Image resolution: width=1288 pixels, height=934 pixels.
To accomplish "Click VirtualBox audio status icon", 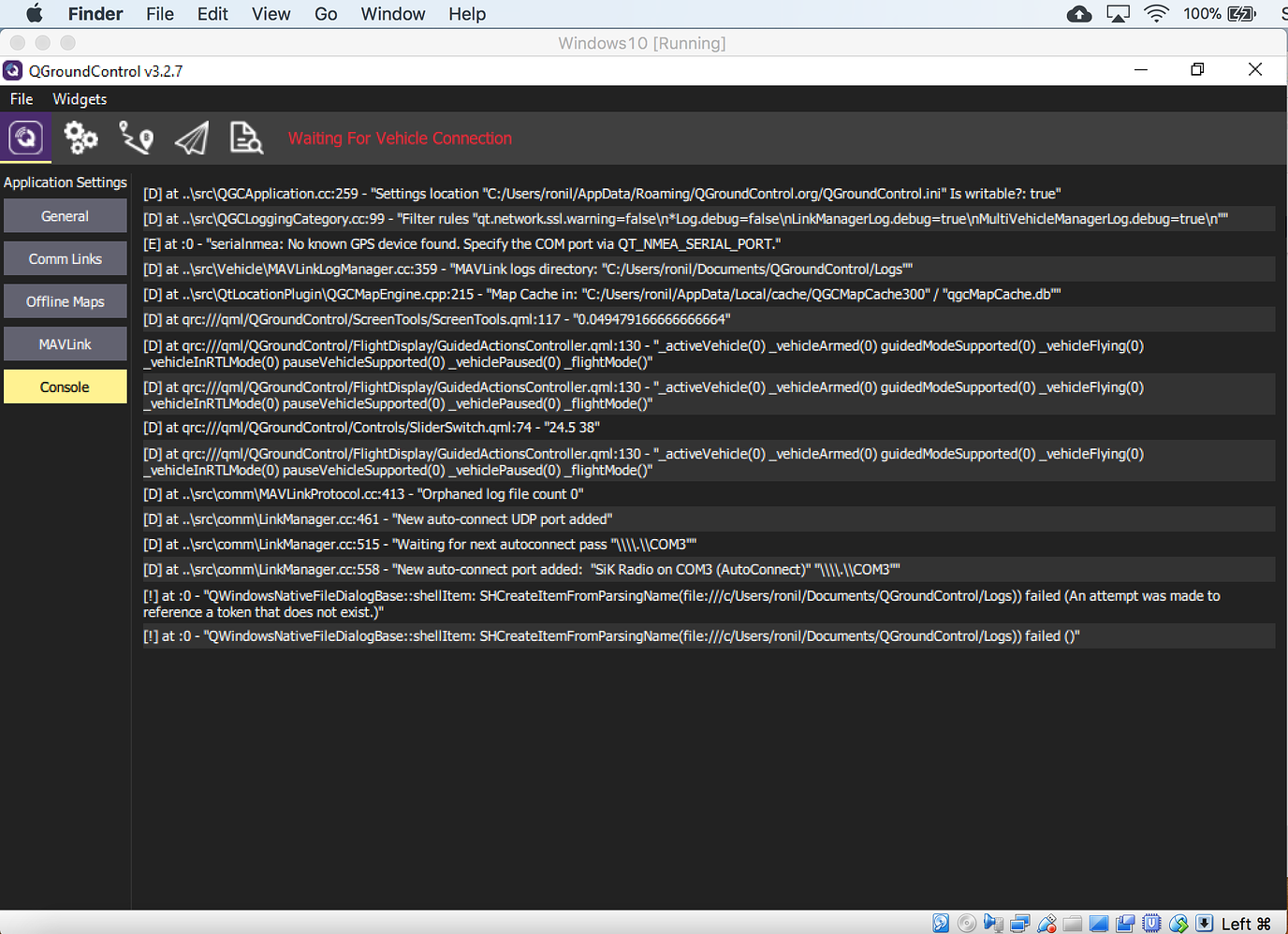I will tap(993, 924).
